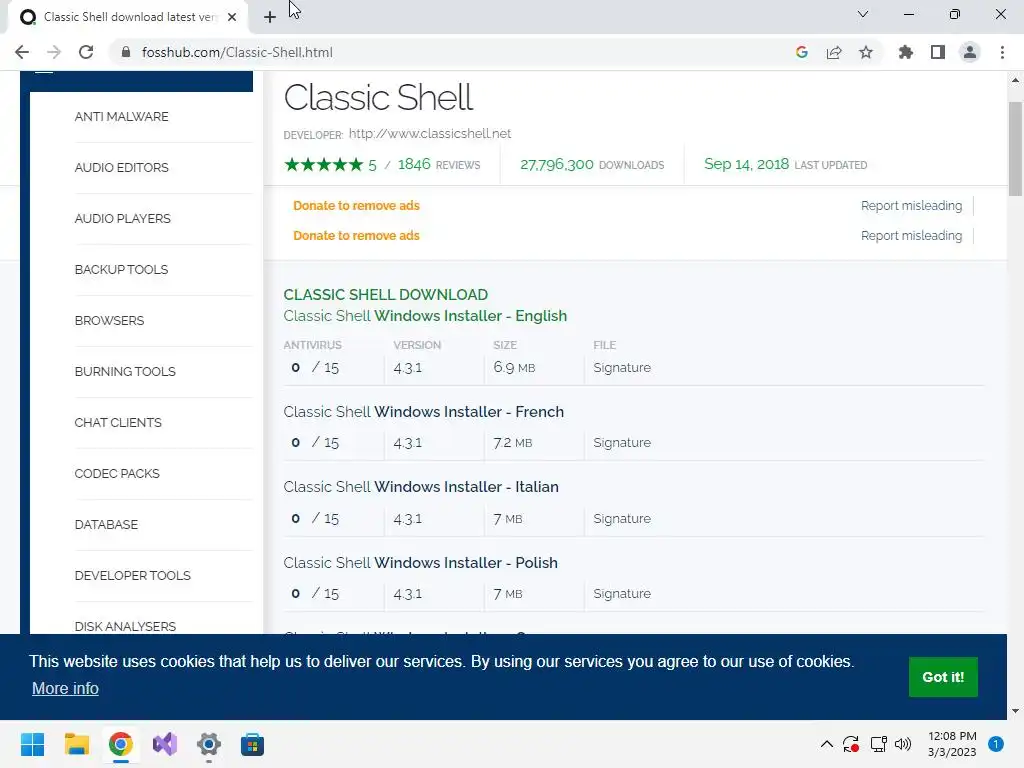
Task: Click the second Donate to remove ads link
Action: 356,235
